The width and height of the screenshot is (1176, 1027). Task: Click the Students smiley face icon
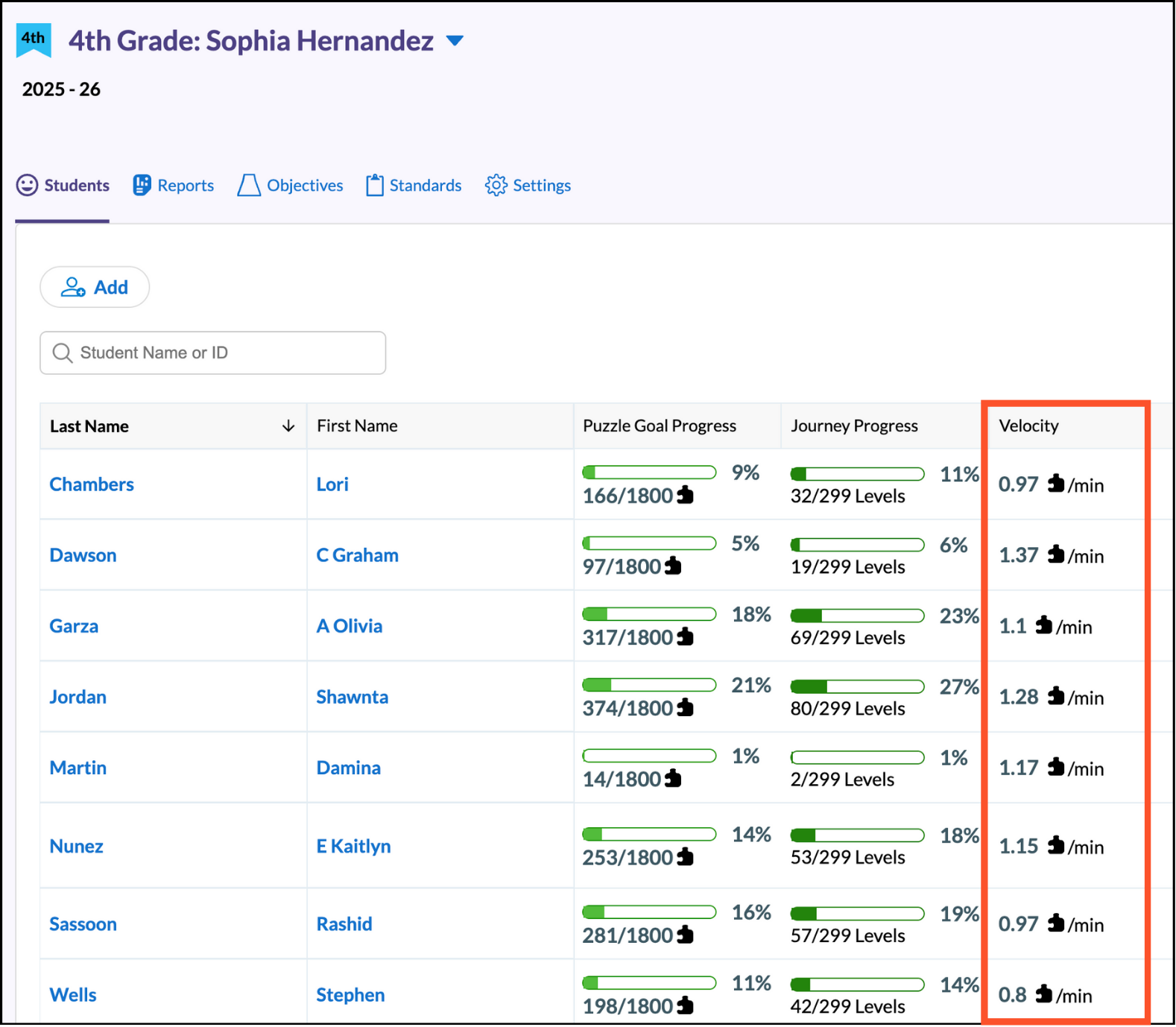28,186
